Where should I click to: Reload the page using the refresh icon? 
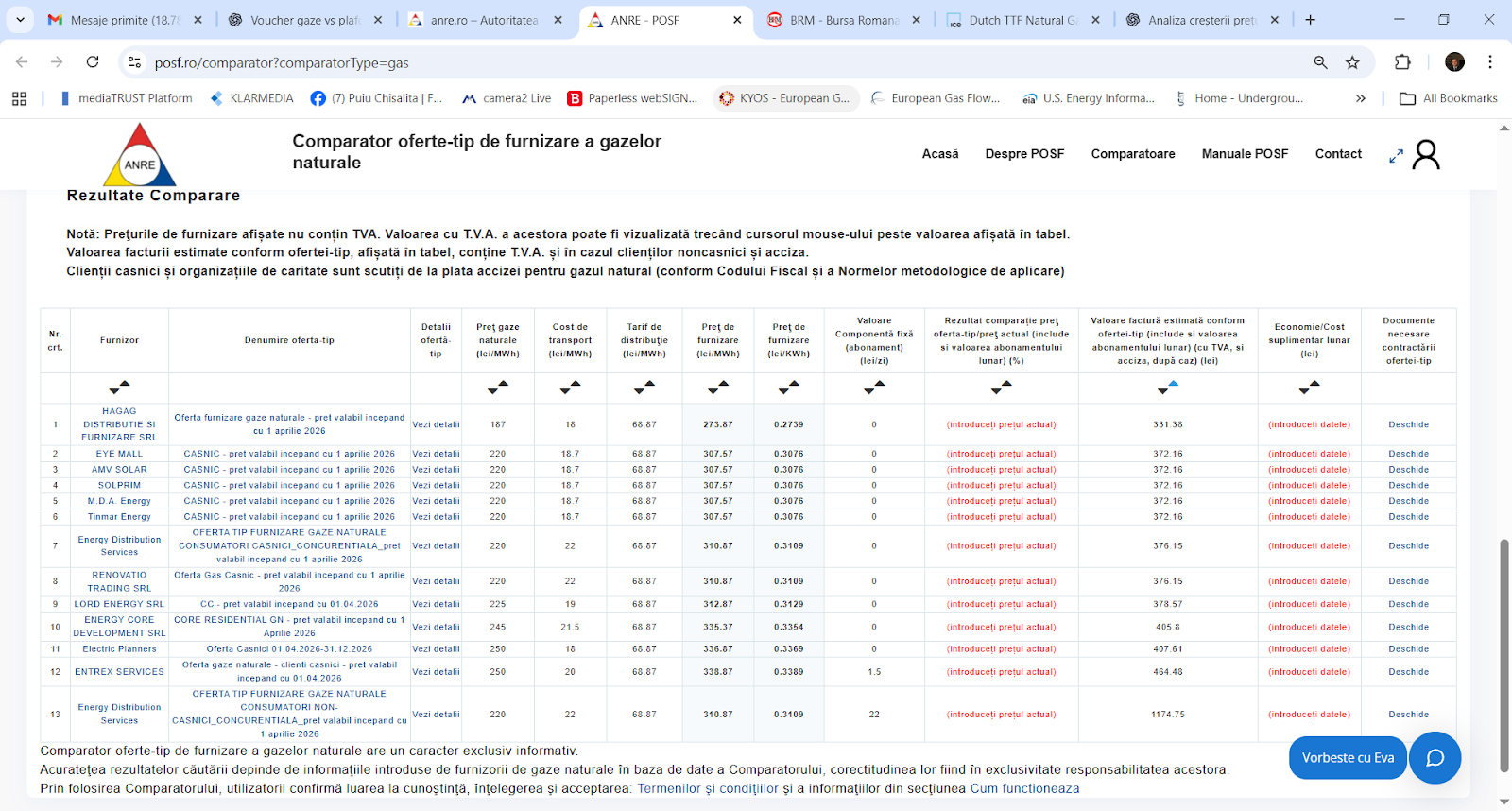tap(93, 62)
